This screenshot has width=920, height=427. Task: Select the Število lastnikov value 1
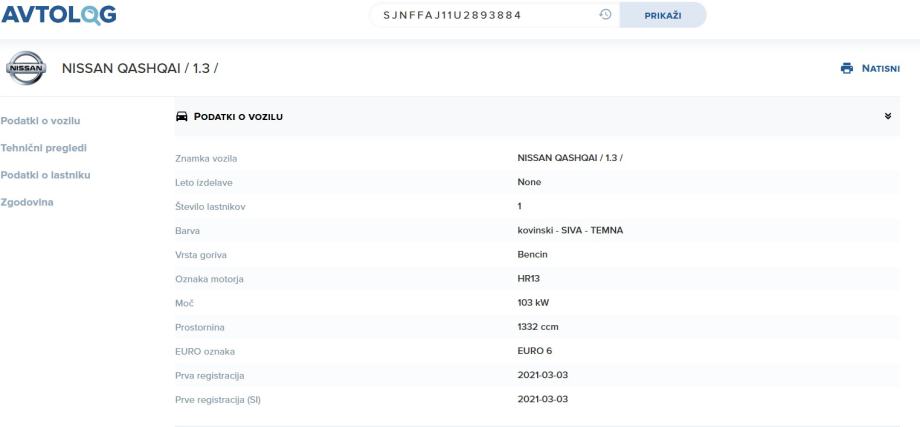(519, 206)
